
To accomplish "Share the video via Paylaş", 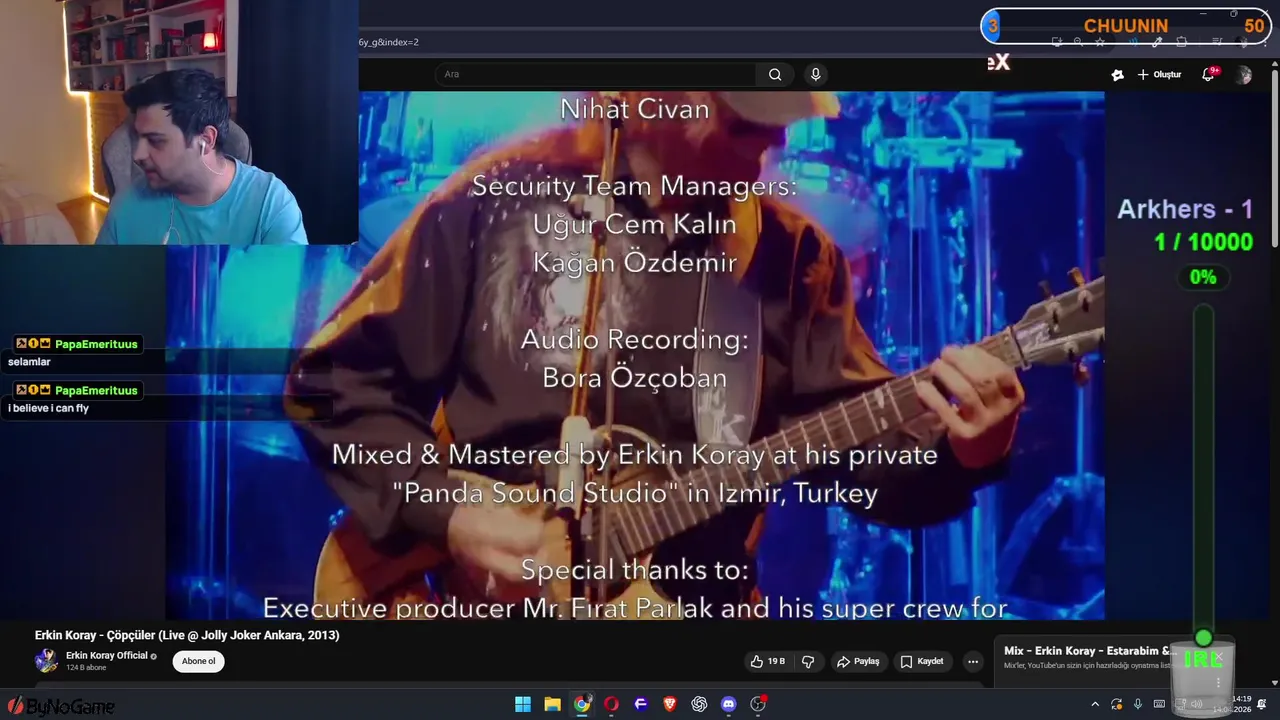I will pos(858,661).
